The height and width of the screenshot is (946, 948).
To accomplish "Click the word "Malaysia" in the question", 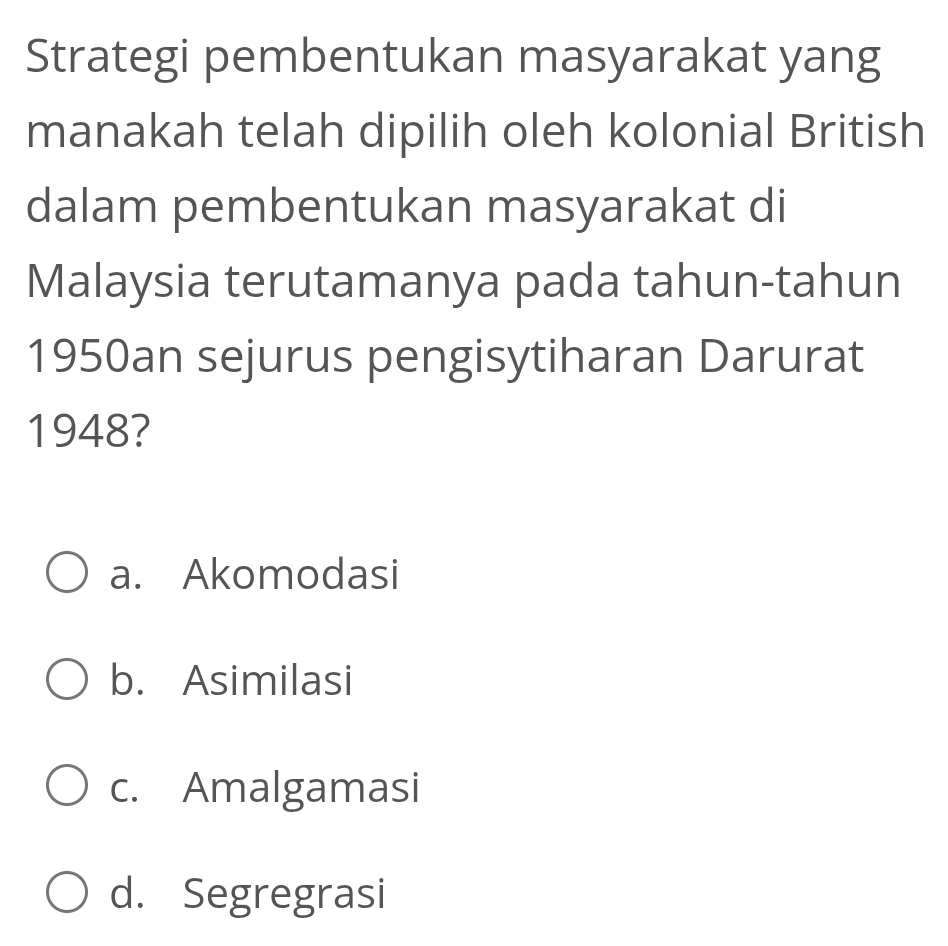I will 117,283.
